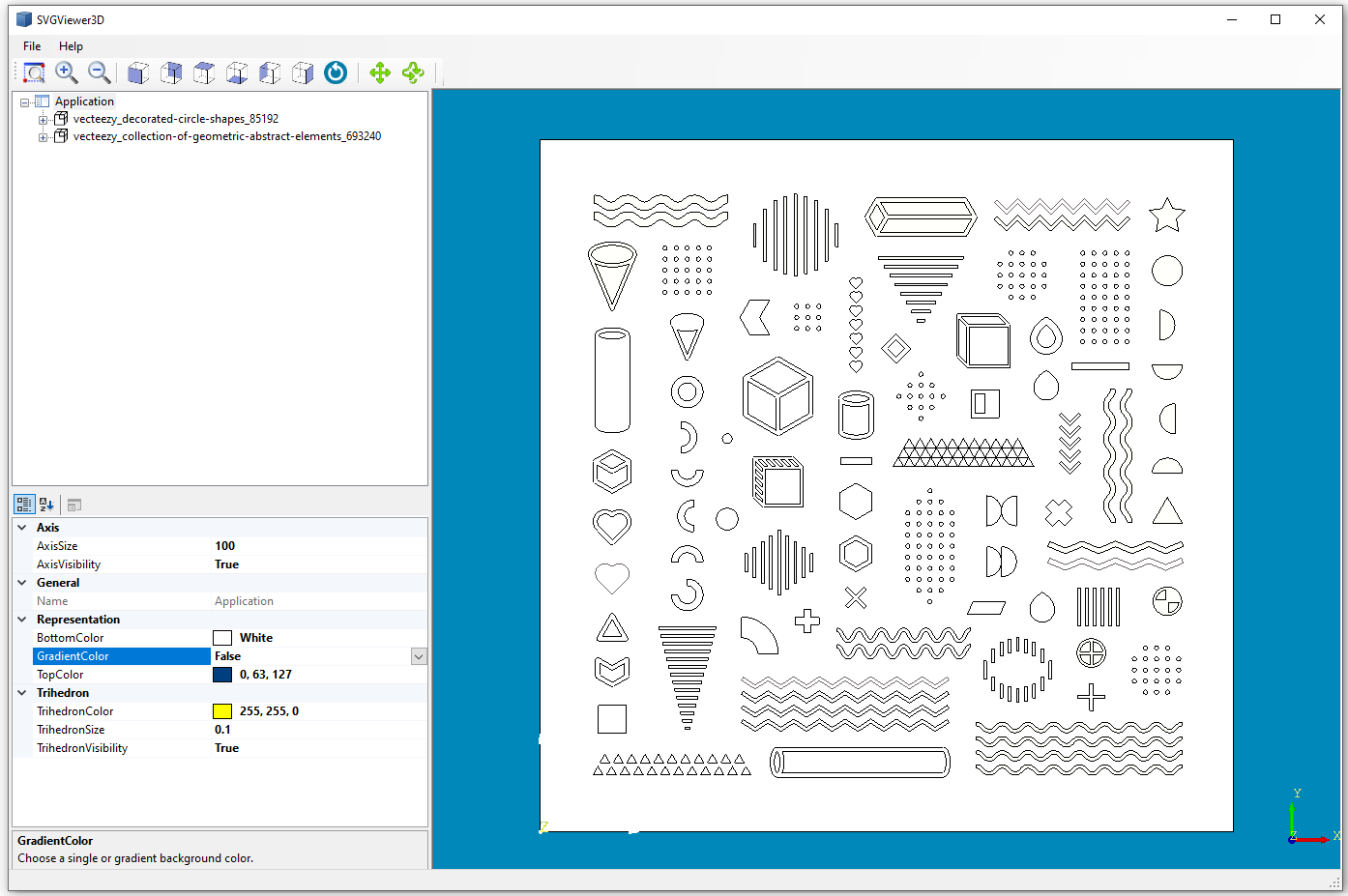1348x896 pixels.
Task: Select vecteezy_collection-of-geometric-abstract-elements_693240 tree item
Action: [x=226, y=136]
